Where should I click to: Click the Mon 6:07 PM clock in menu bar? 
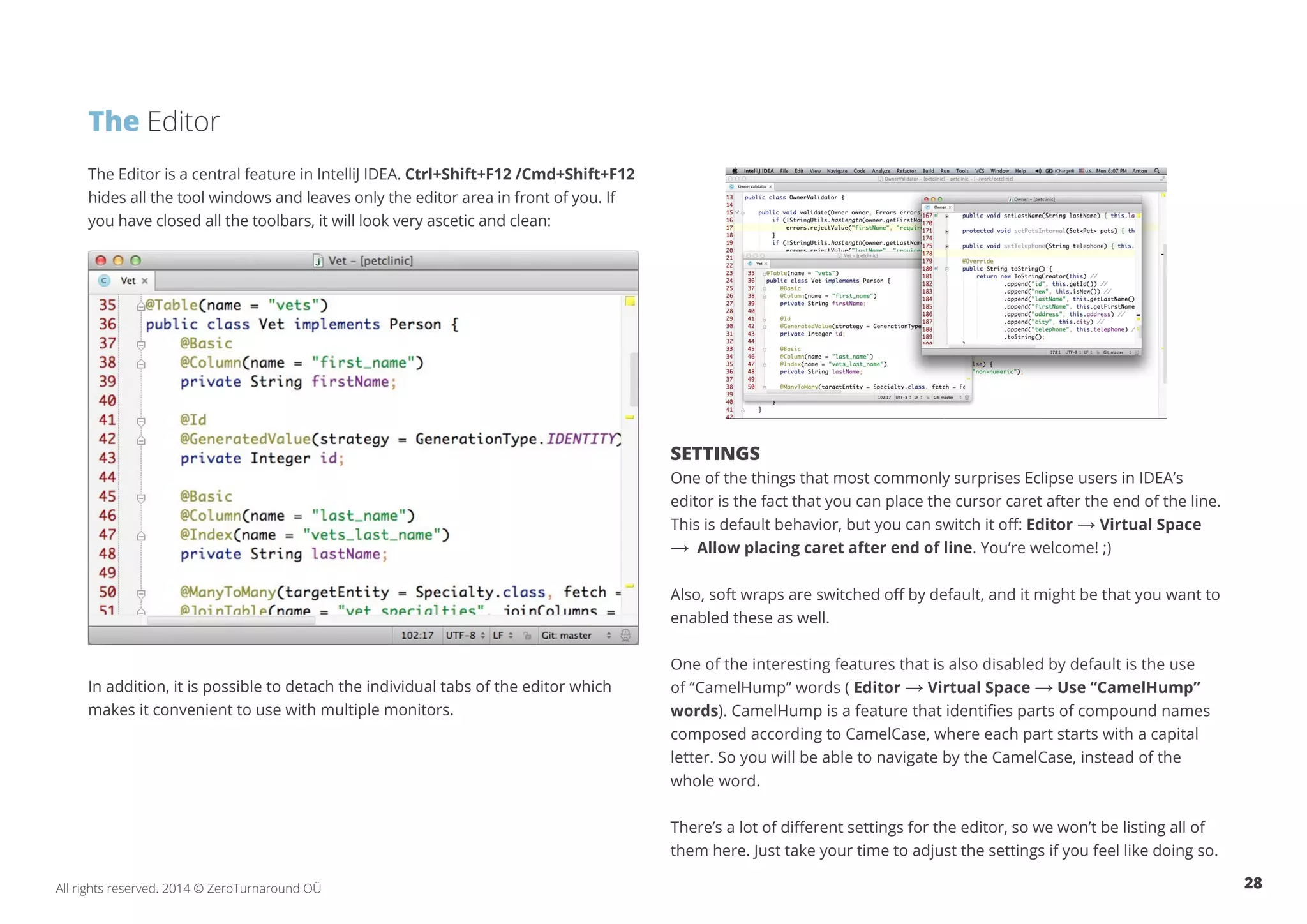(1111, 171)
